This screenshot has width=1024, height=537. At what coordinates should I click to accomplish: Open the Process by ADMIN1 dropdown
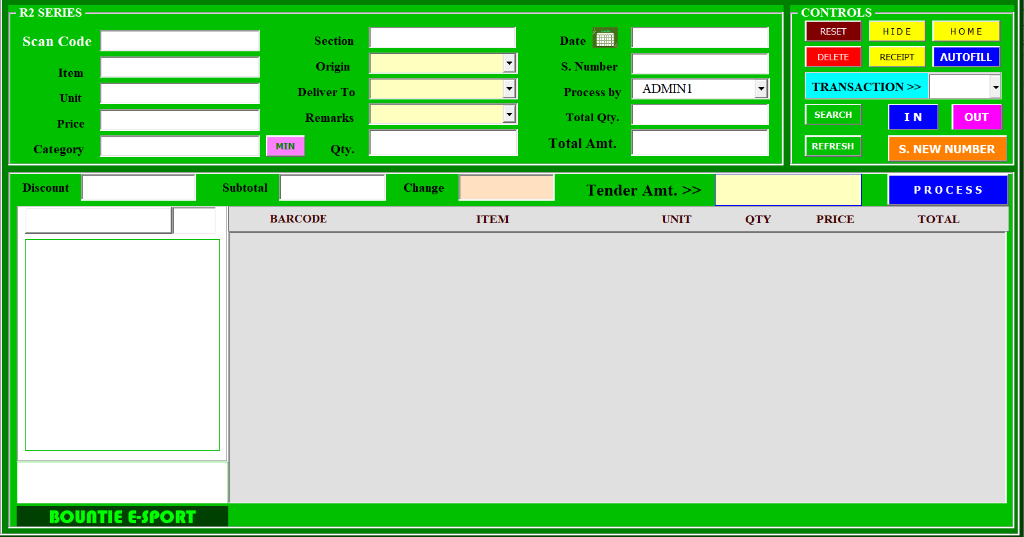coord(761,89)
